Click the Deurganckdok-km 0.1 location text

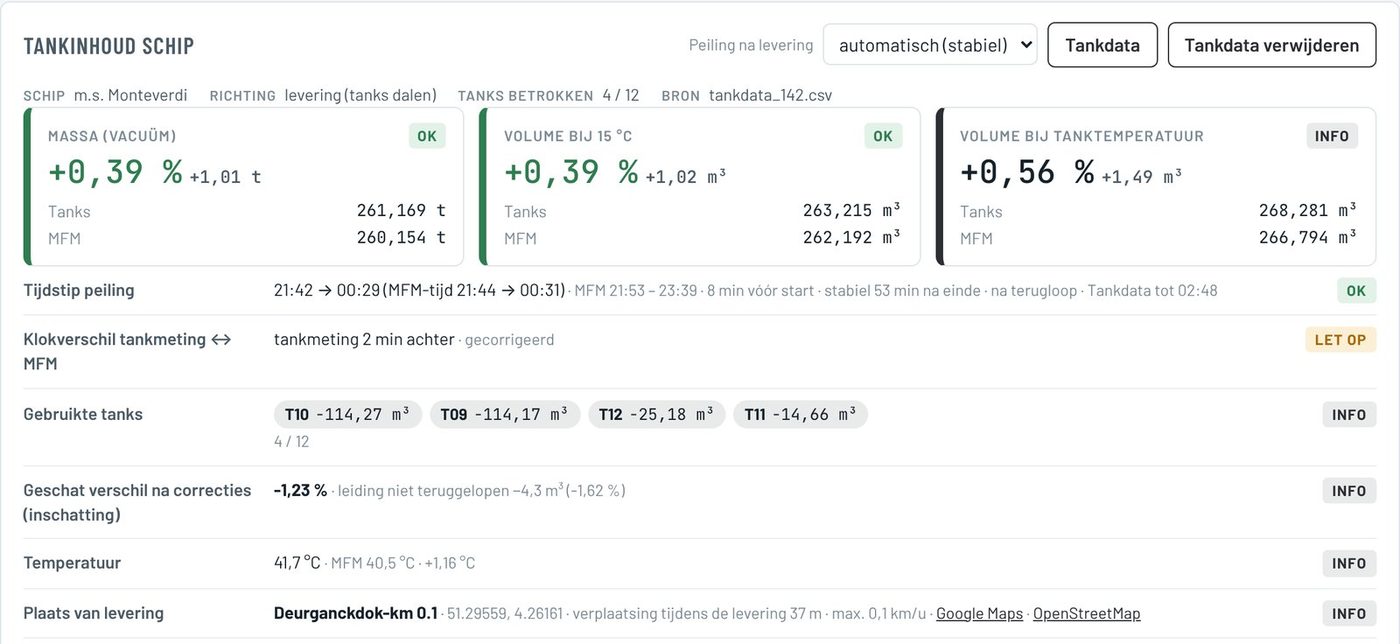click(356, 613)
